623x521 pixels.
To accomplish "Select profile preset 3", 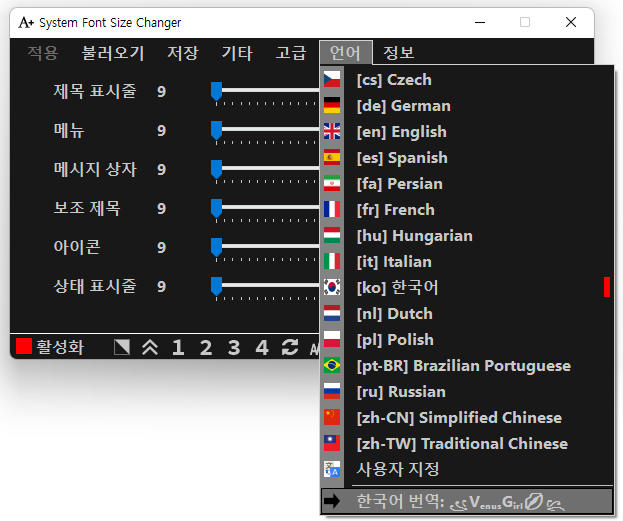I will coord(234,348).
